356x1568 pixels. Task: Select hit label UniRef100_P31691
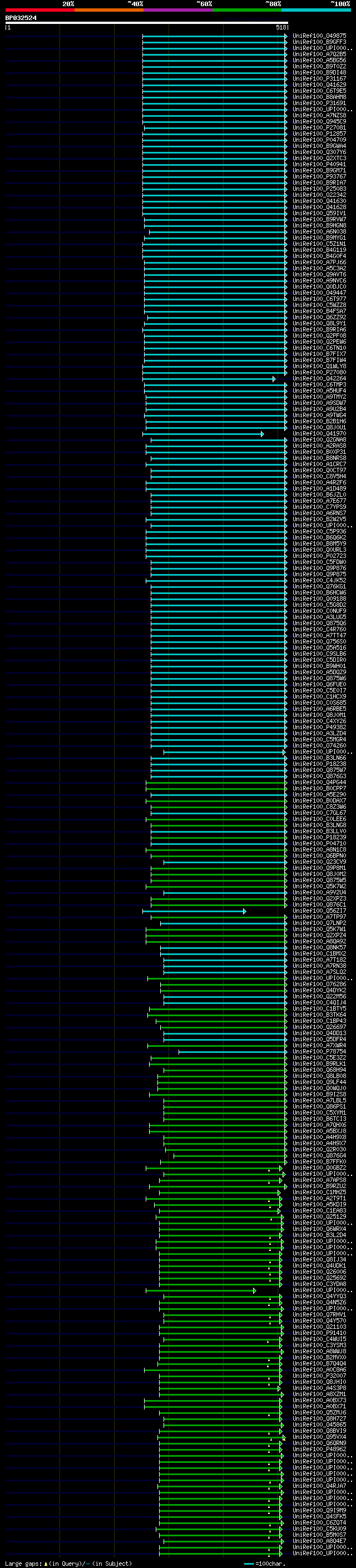coord(319,103)
